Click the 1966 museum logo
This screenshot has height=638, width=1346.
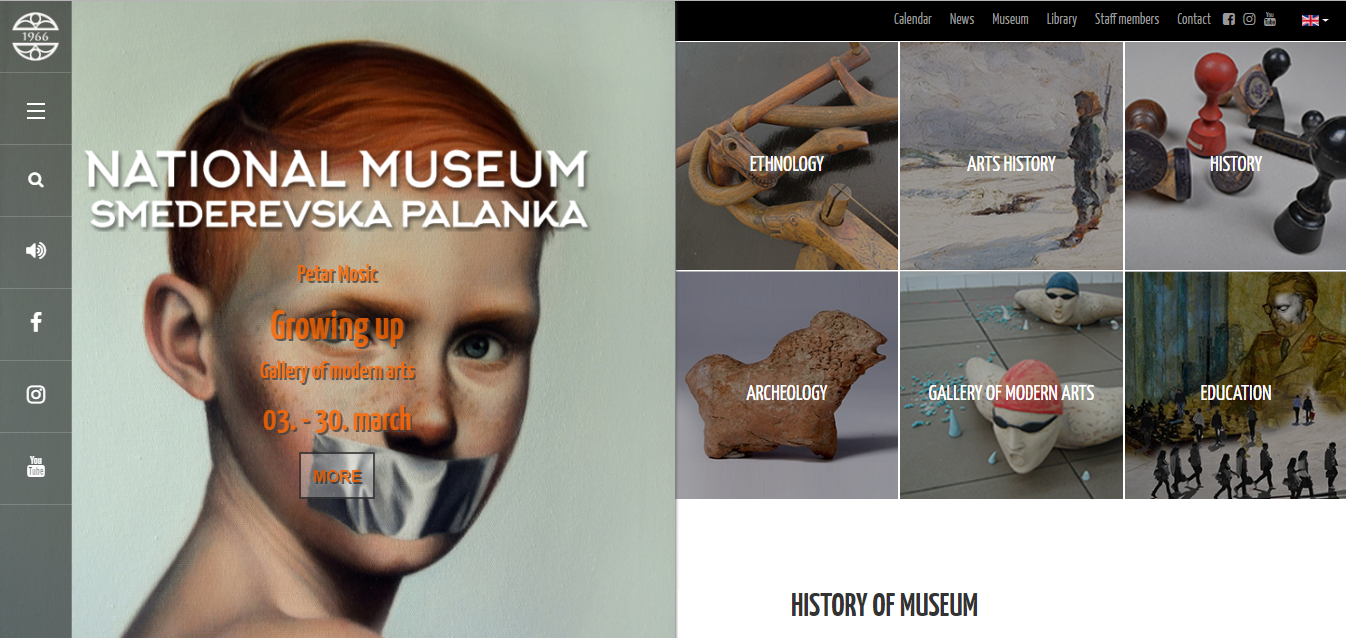pos(35,36)
